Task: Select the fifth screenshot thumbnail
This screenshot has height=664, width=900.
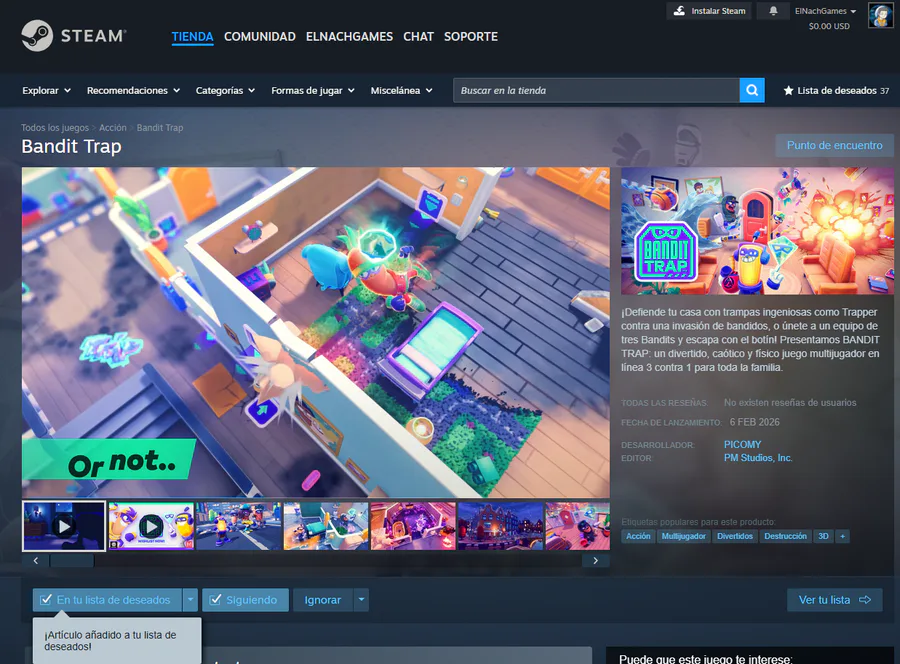Action: tap(413, 526)
